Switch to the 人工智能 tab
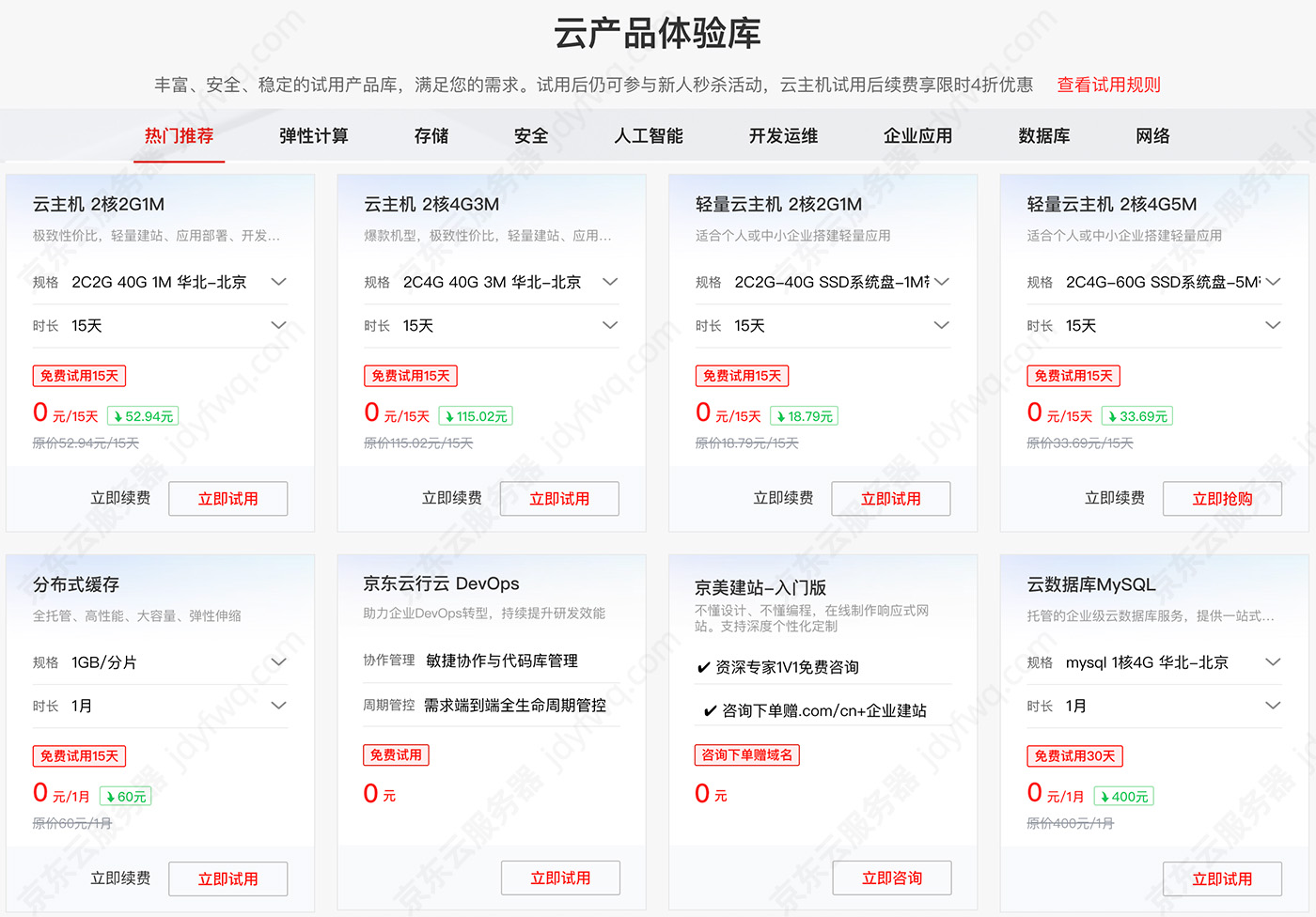The width and height of the screenshot is (1316, 917). (649, 136)
